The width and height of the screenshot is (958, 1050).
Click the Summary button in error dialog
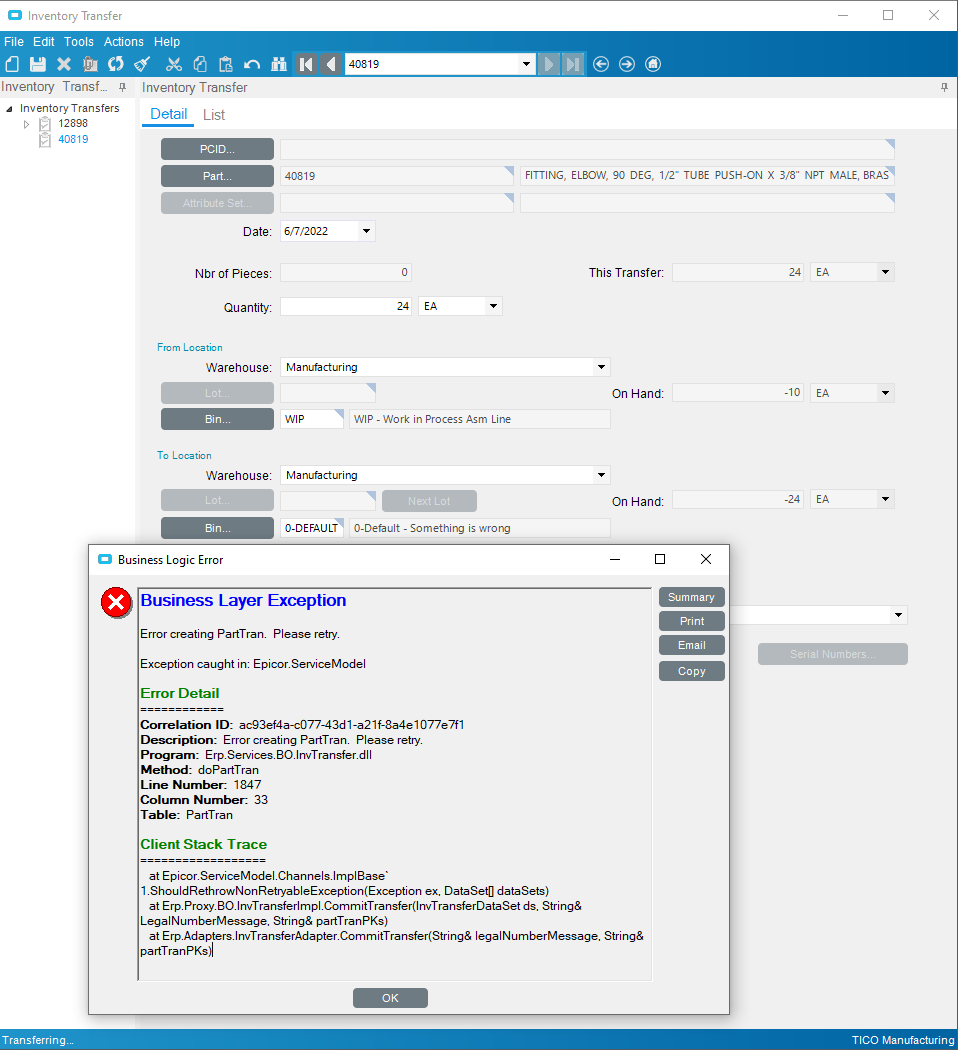pyautogui.click(x=692, y=597)
